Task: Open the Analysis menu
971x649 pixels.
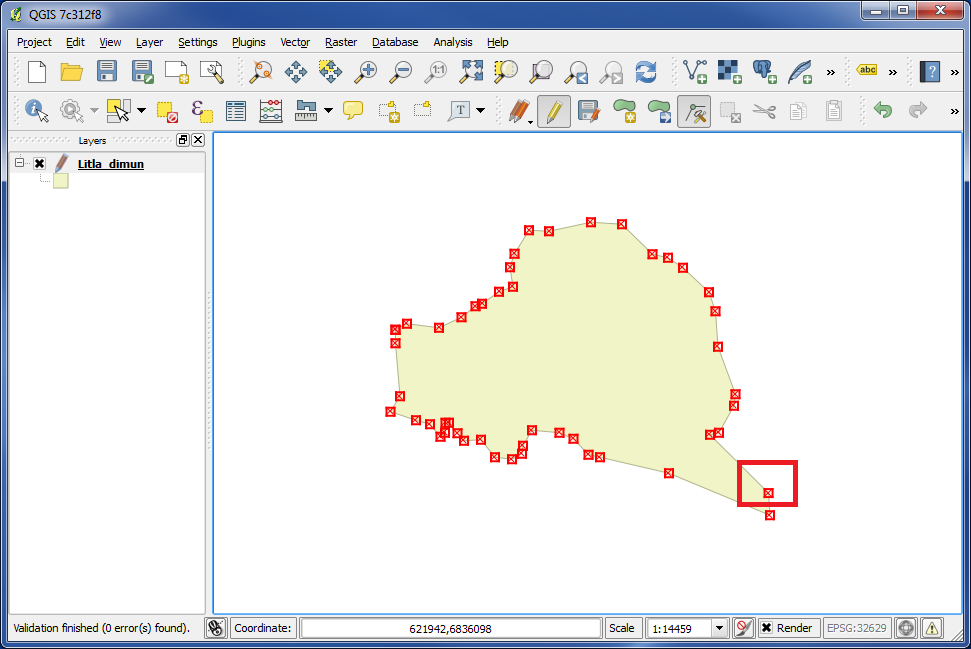Action: [453, 42]
